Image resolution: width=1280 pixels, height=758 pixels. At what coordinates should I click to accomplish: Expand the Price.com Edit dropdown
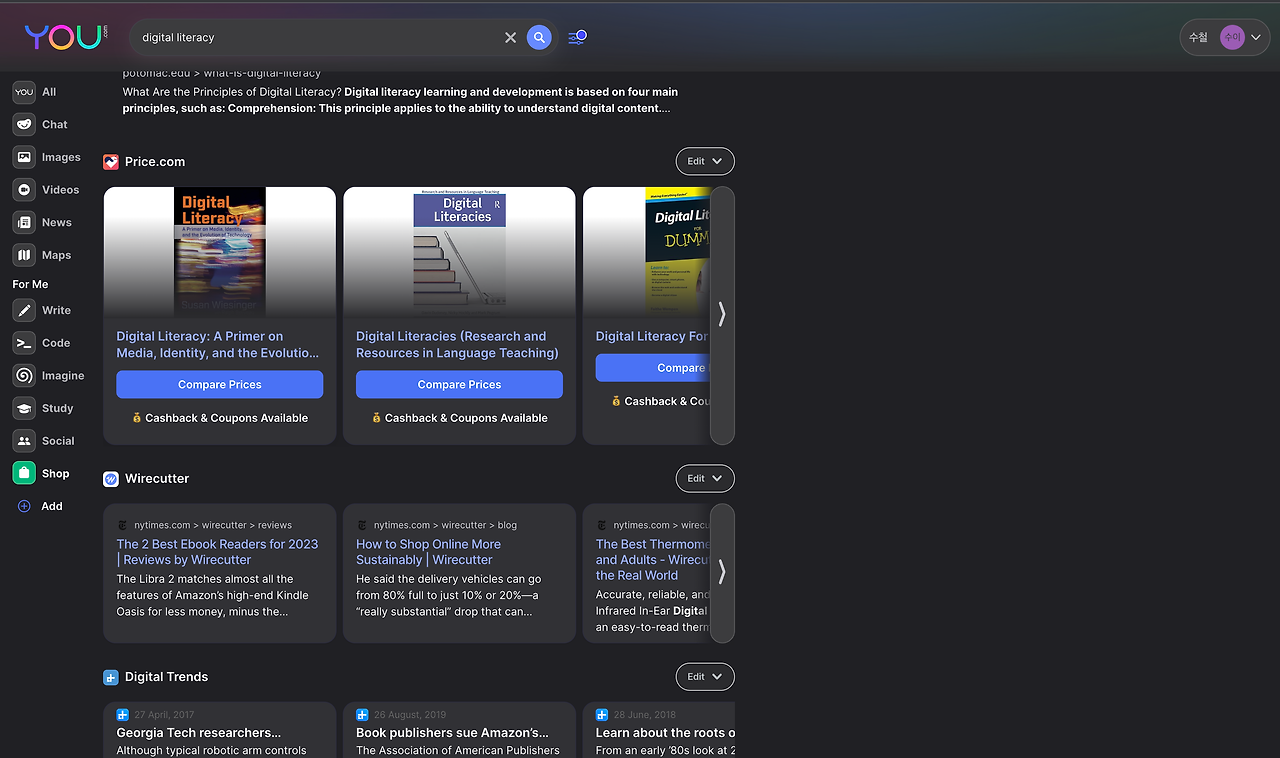705,161
